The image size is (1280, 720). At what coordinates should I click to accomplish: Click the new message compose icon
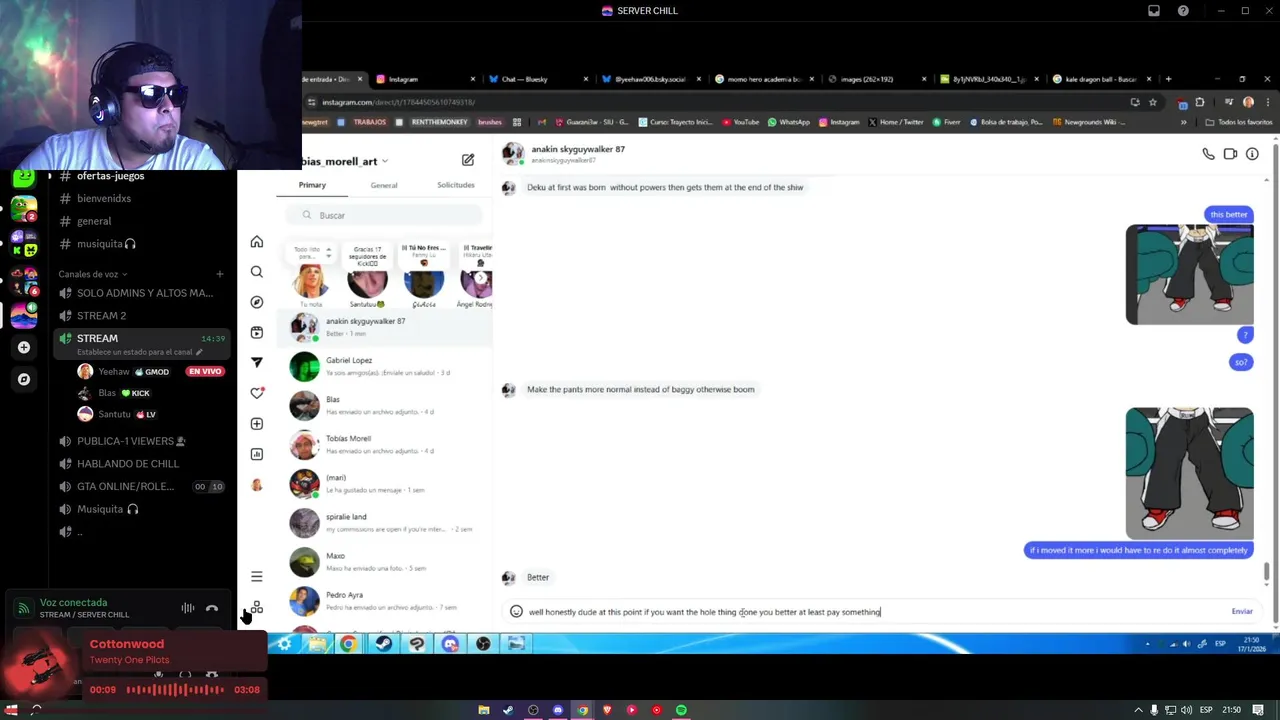[x=468, y=160]
